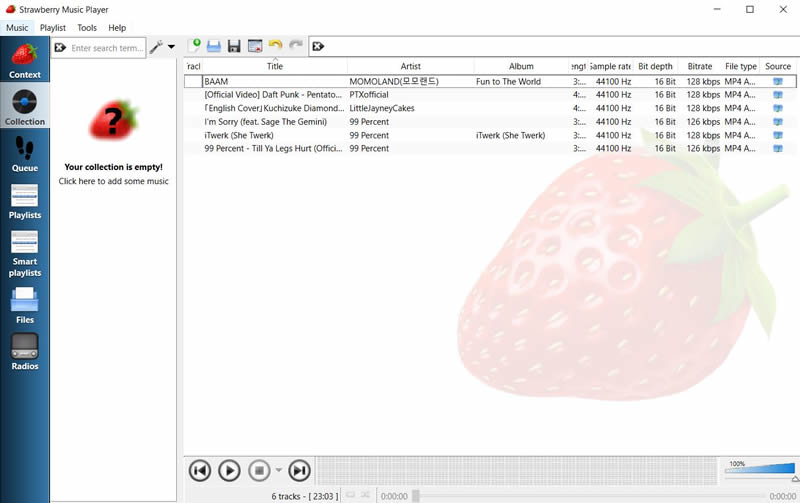Open the Smart playlists sidebar tab

point(24,253)
